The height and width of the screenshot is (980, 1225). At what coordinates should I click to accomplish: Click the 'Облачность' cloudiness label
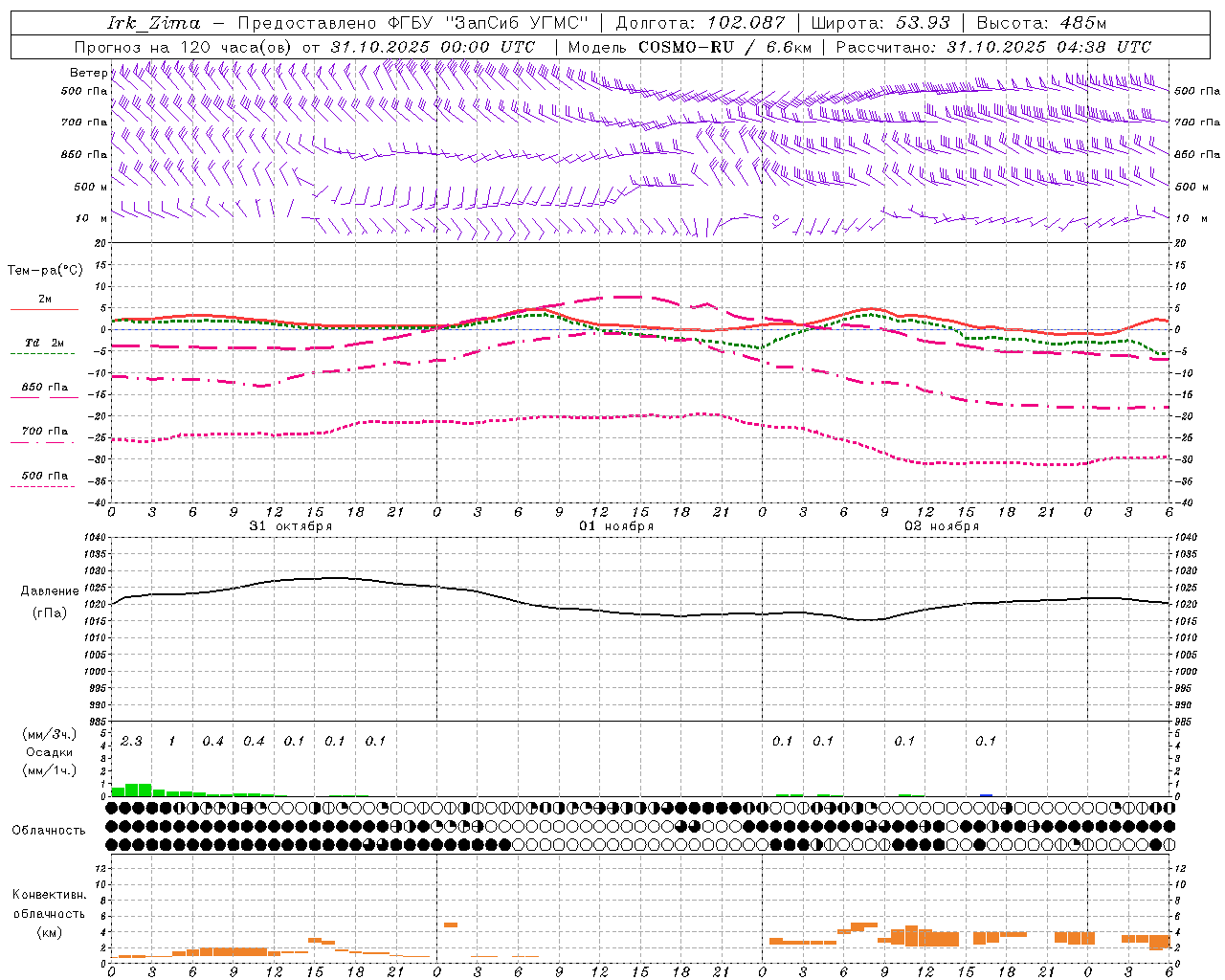pyautogui.click(x=49, y=831)
